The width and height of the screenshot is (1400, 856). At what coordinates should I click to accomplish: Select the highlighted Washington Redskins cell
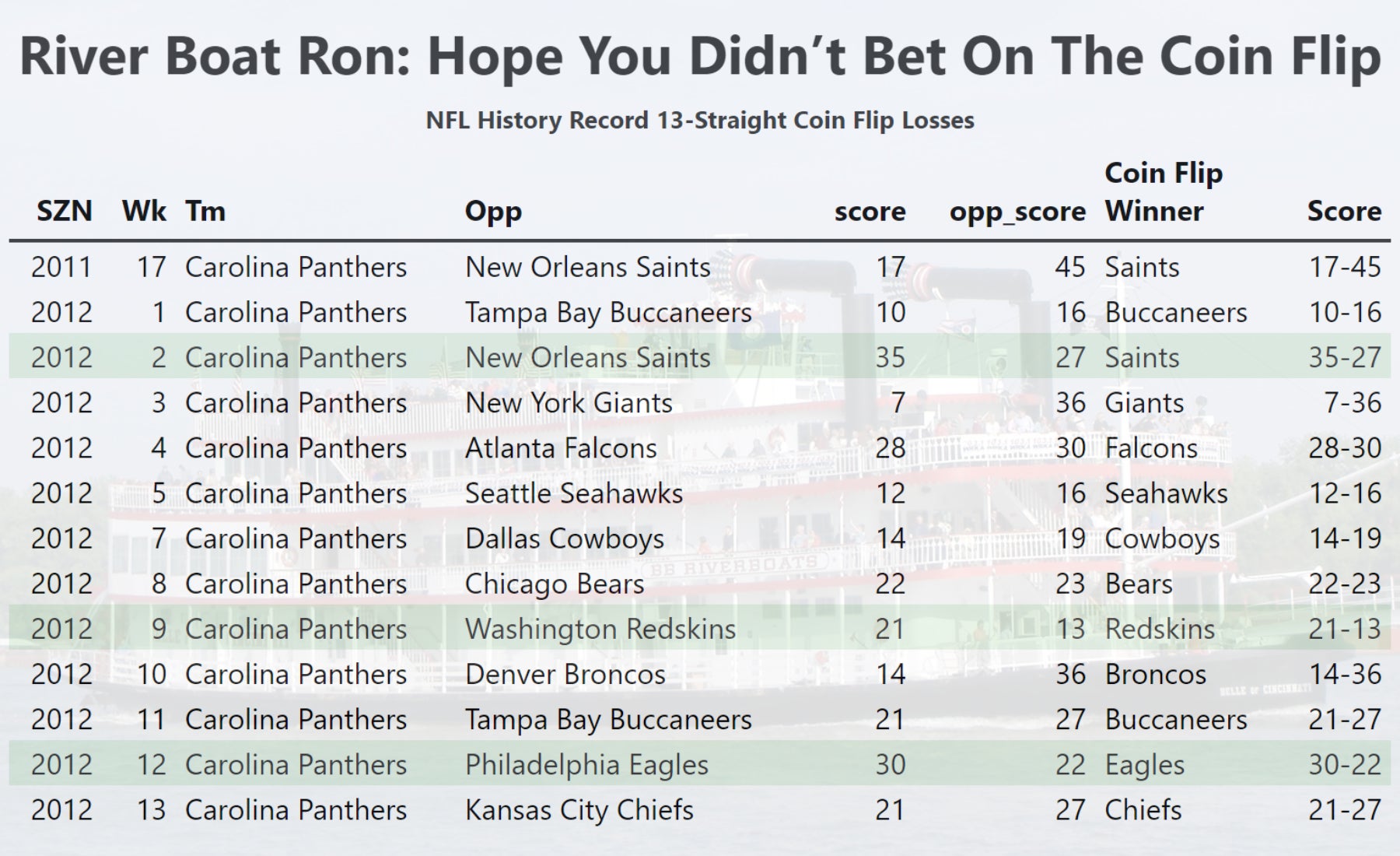pos(600,629)
